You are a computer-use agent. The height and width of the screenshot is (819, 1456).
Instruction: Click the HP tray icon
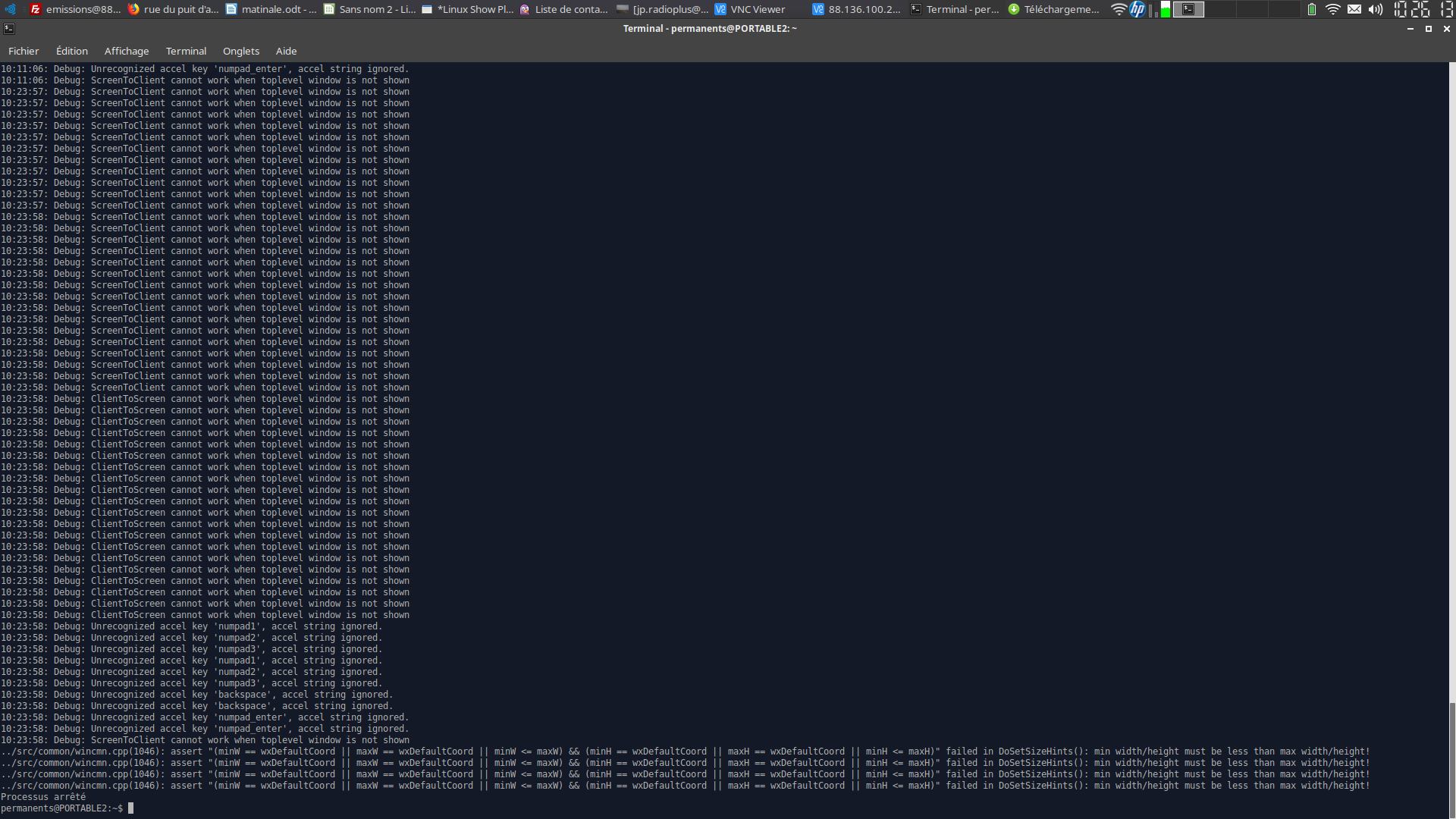(x=1137, y=9)
